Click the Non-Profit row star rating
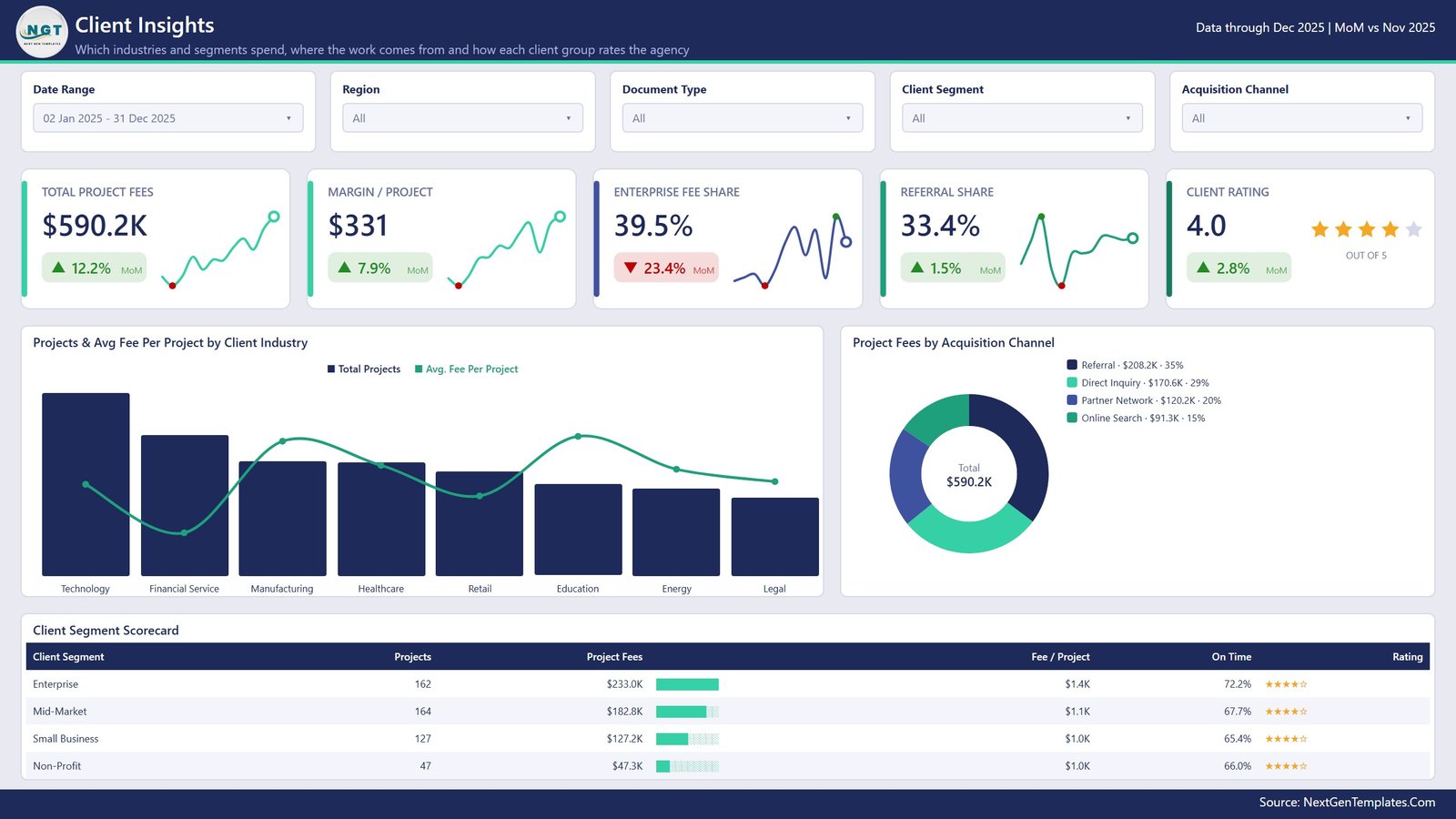The image size is (1456, 819). [1286, 766]
